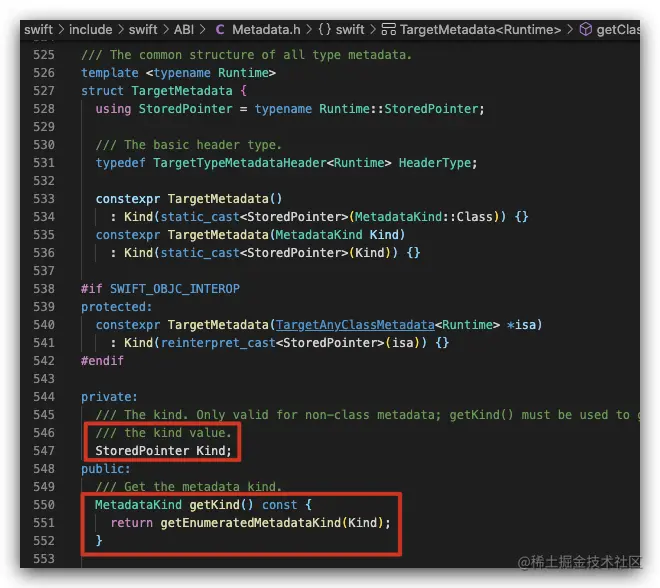
Task: Click 'TargetTypeMetadataHeader' on line 531
Action: click(240, 163)
